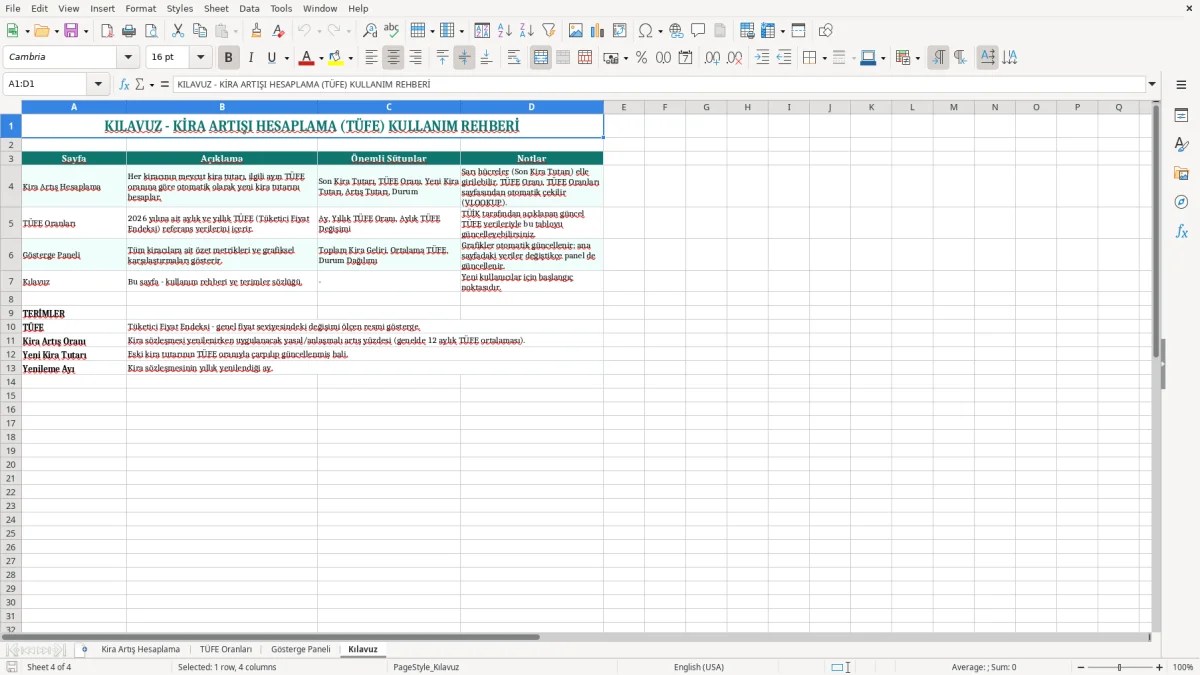Align text right
This screenshot has height=675, width=1200.
416,58
